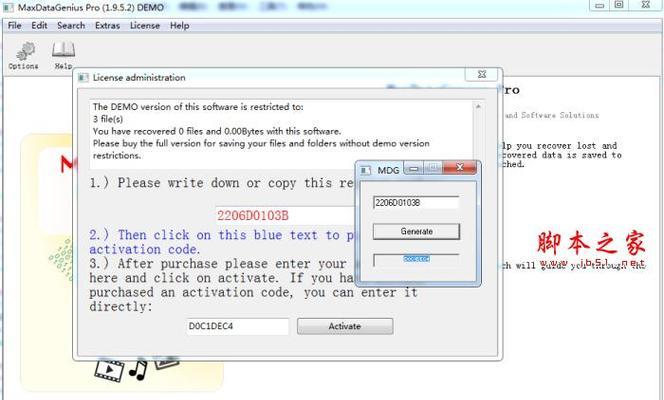Click the red request code 2206D0103B
This screenshot has height=400, width=664.
[x=253, y=215]
